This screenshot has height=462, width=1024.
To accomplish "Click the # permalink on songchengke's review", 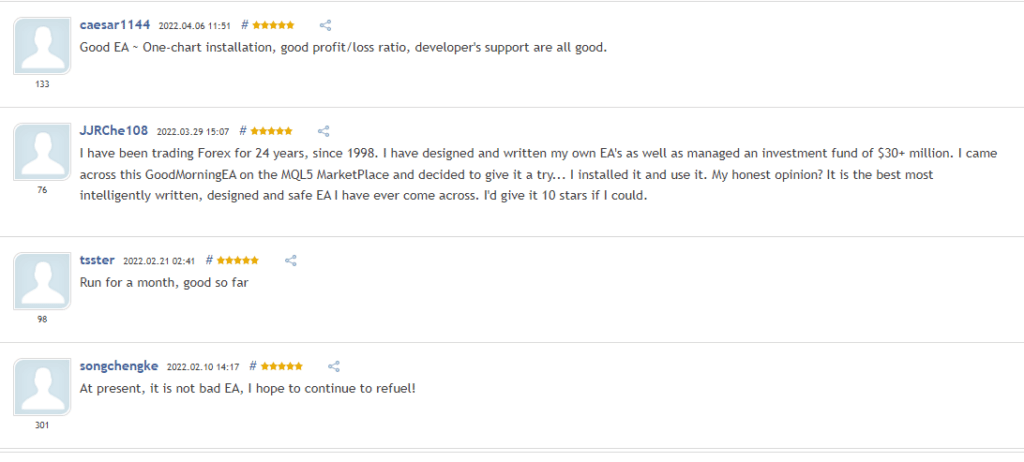I will (x=253, y=366).
